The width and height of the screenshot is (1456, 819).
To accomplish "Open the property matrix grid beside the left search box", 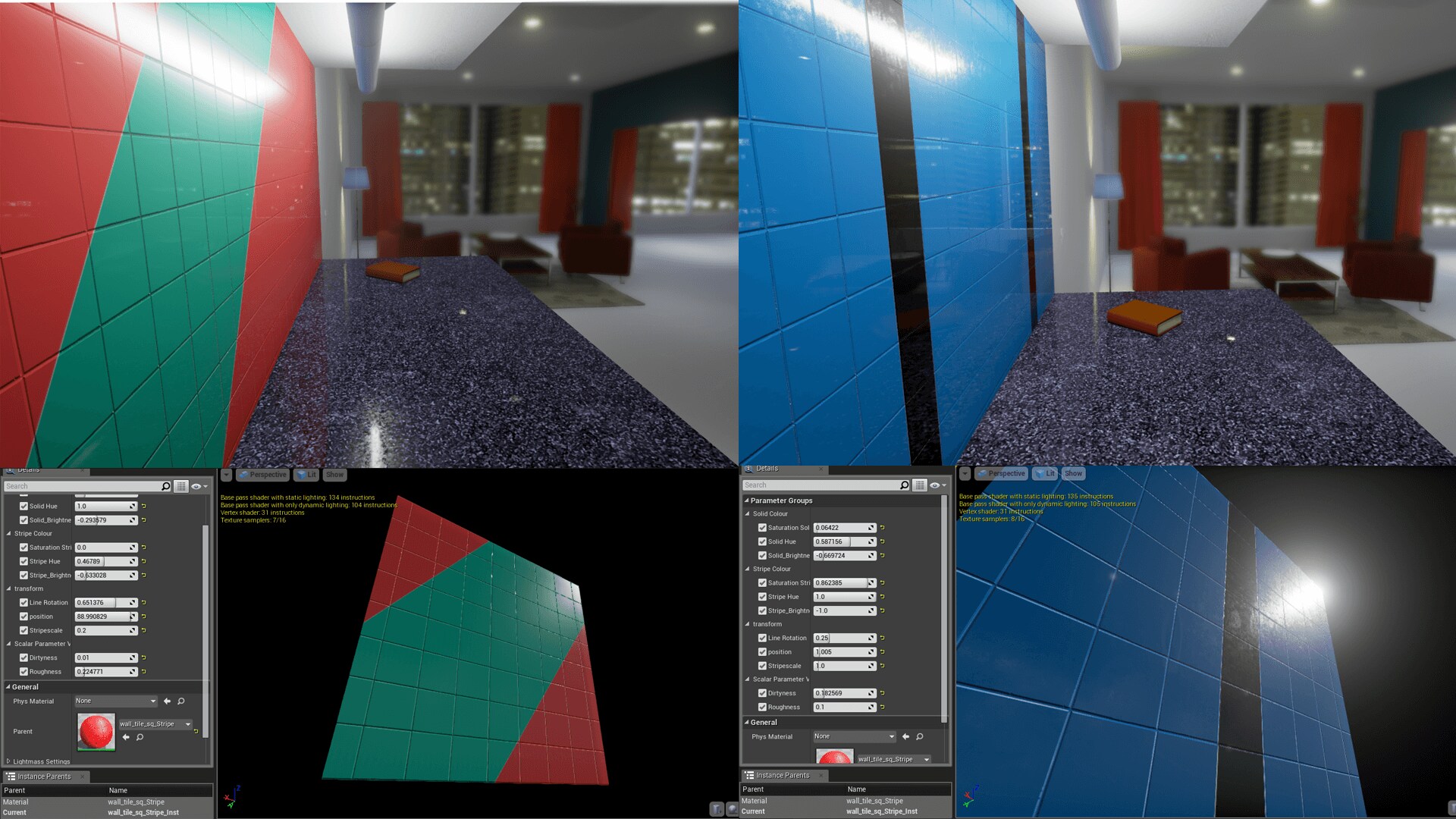I will click(180, 486).
